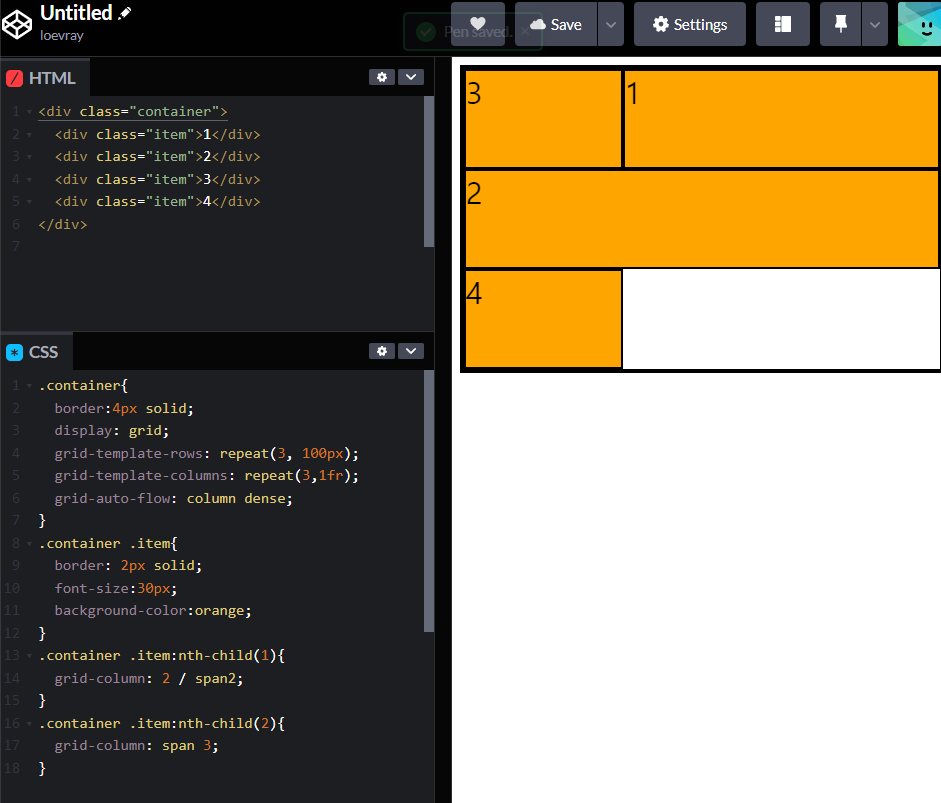Fold HTML line 5 item div
Image resolution: width=941 pixels, height=803 pixels.
tap(29, 202)
